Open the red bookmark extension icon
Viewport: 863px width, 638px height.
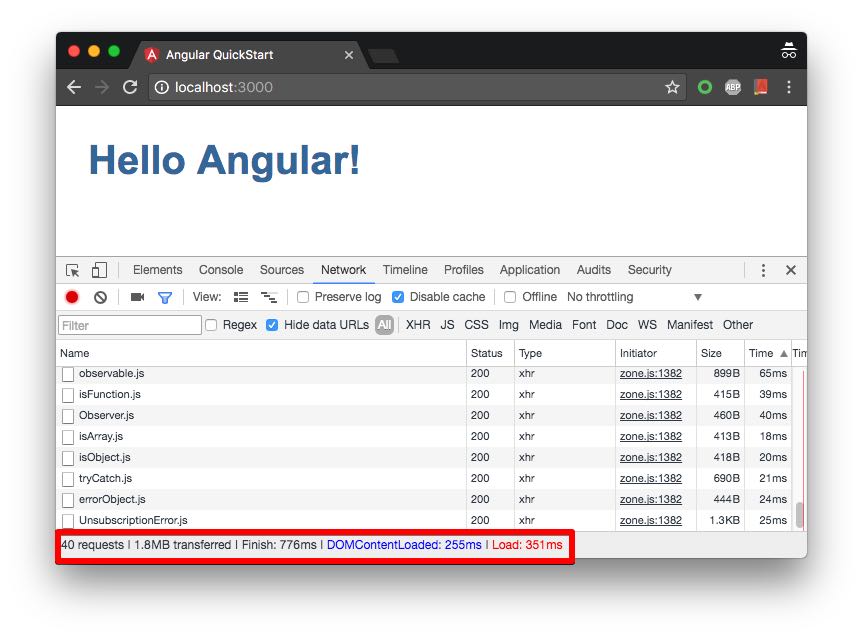(x=761, y=87)
